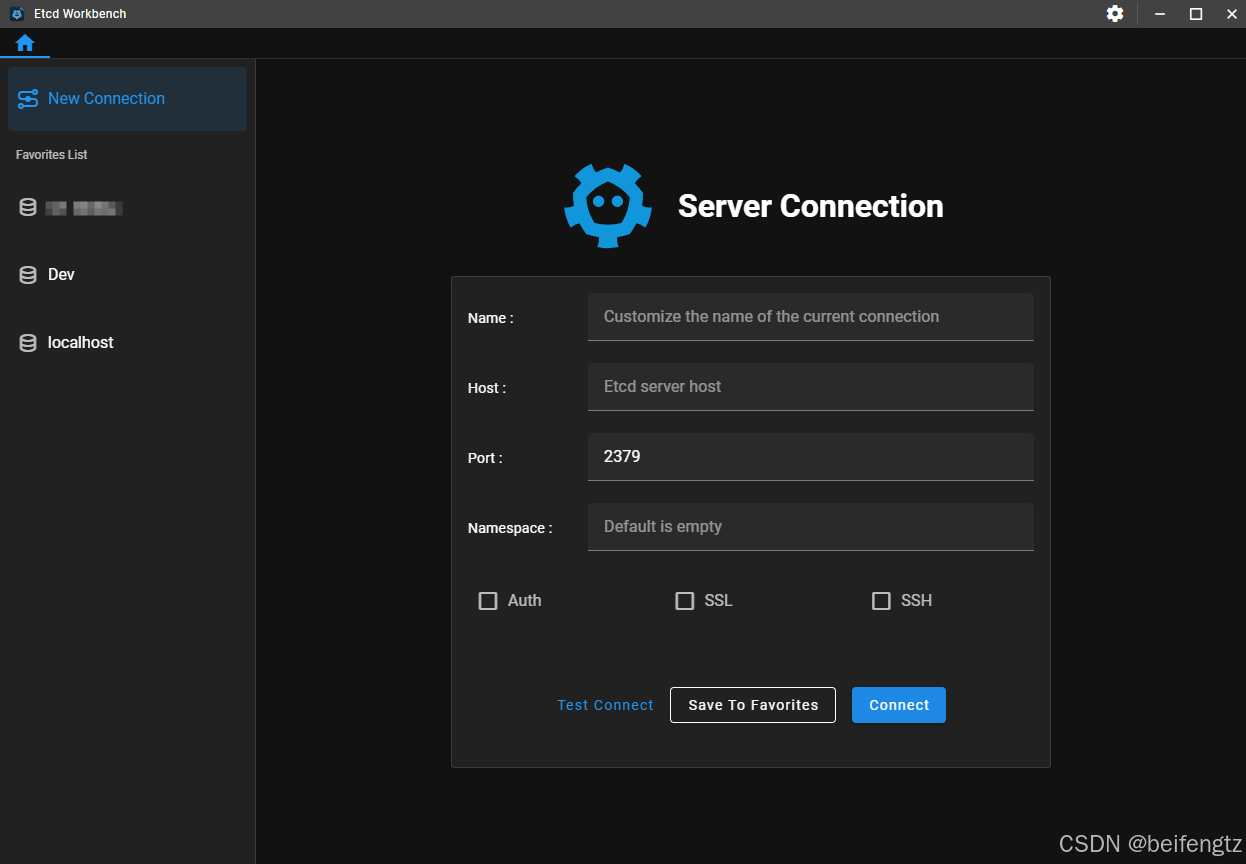Click the Etcd Workbench app icon in title bar
The width and height of the screenshot is (1246, 864).
pyautogui.click(x=17, y=14)
